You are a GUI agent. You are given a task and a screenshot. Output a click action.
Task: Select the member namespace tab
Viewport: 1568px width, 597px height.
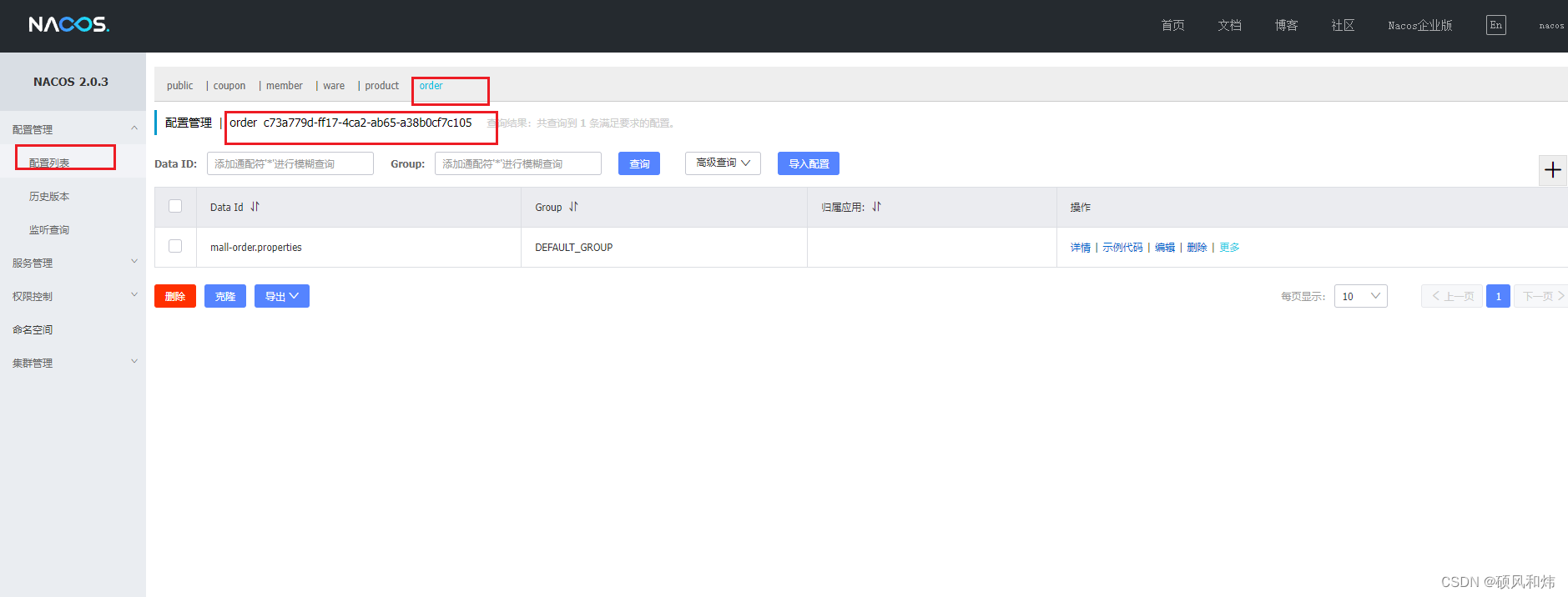tap(285, 86)
